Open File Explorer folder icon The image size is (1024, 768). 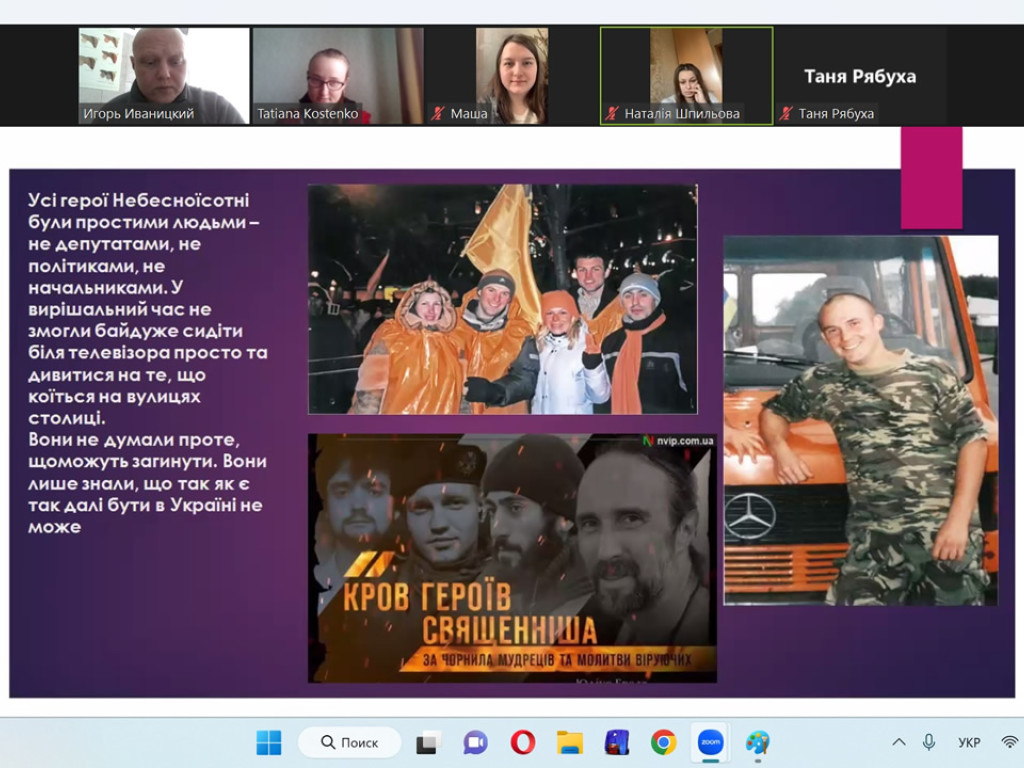(x=569, y=743)
